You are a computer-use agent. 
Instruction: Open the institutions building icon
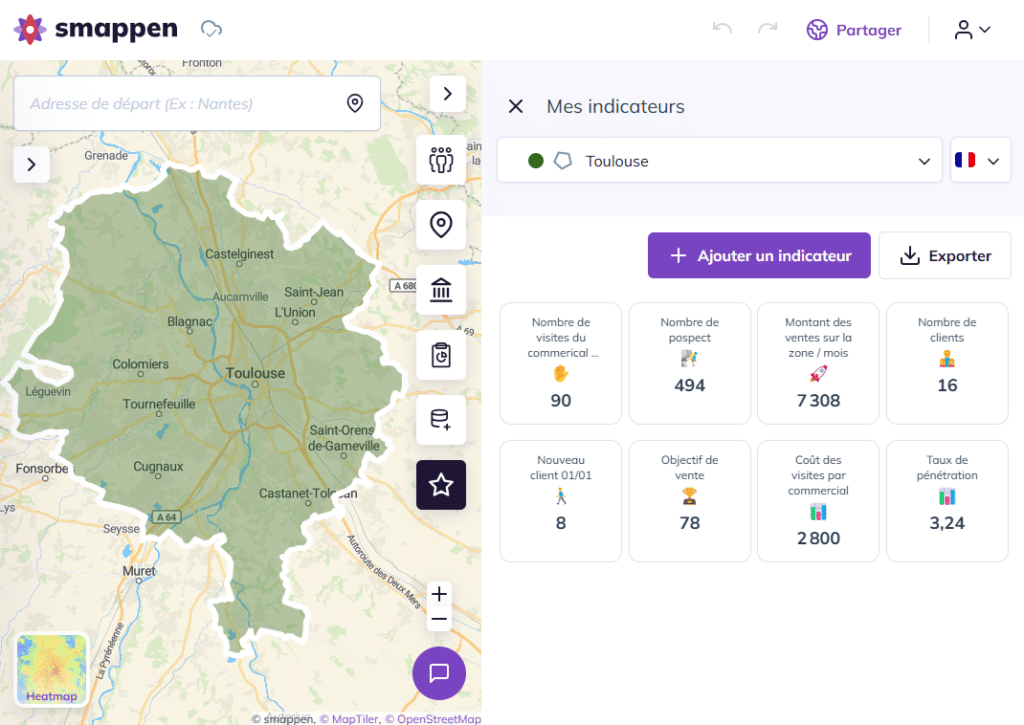(x=441, y=290)
